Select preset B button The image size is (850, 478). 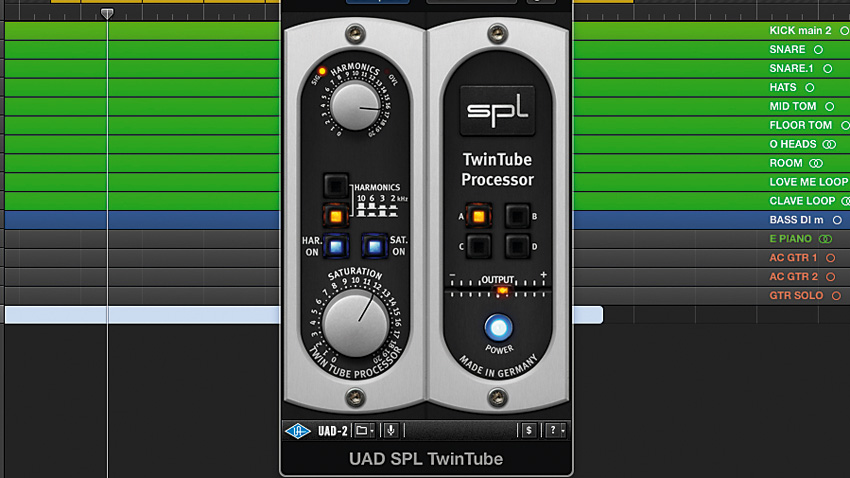pyautogui.click(x=517, y=216)
